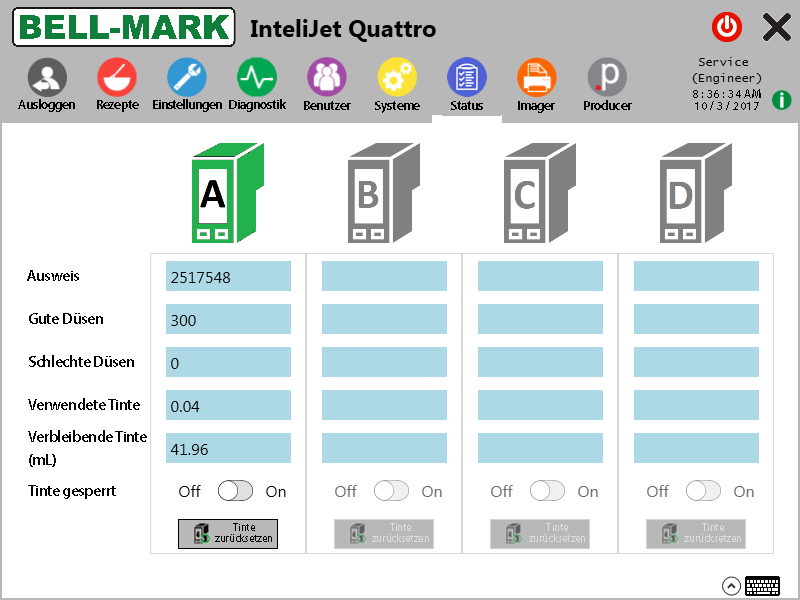800x600 pixels.
Task: Click the On label for head A
Action: [276, 491]
